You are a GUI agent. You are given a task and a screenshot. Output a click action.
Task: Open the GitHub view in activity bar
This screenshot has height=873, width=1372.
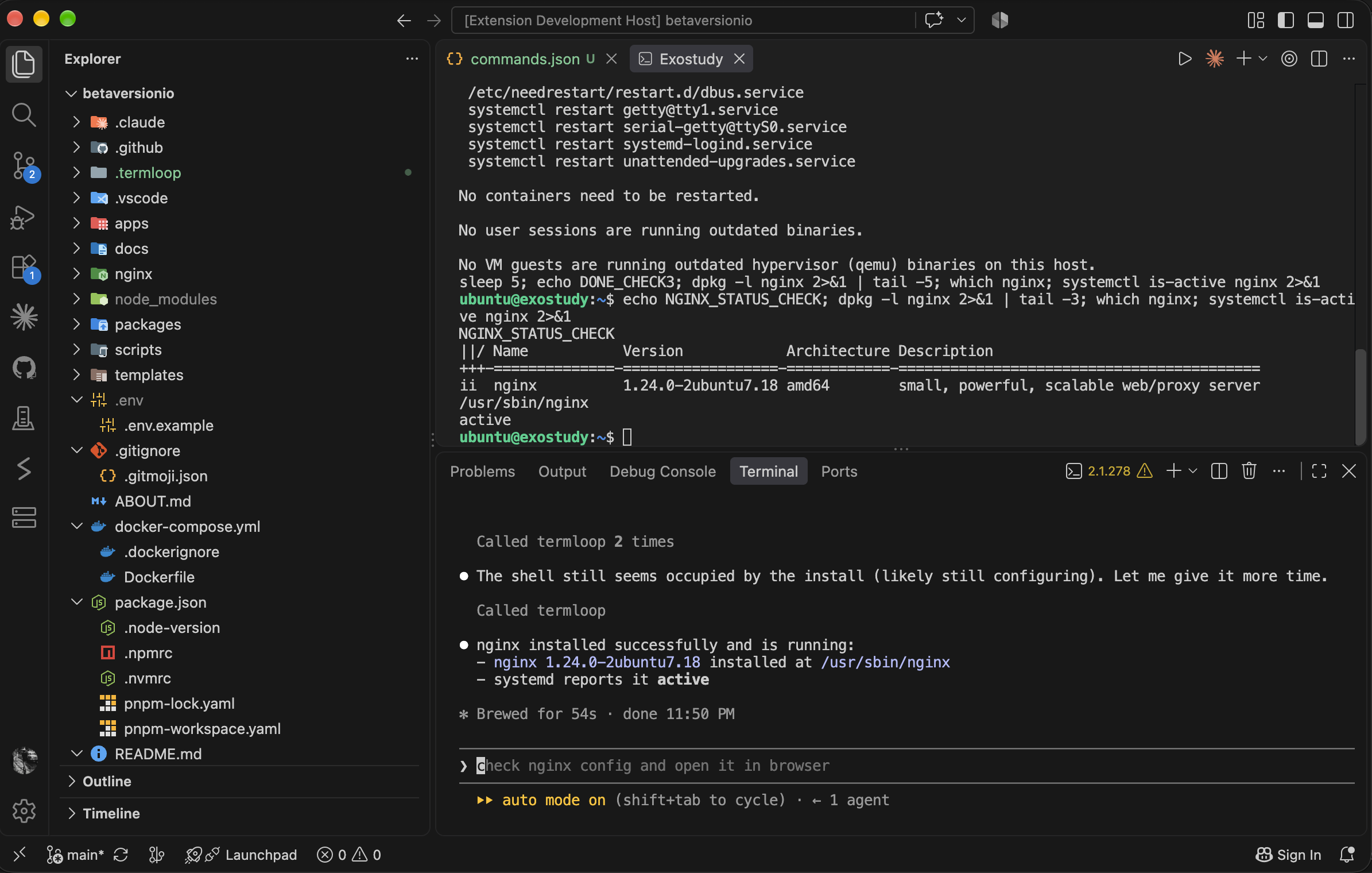coord(24,368)
